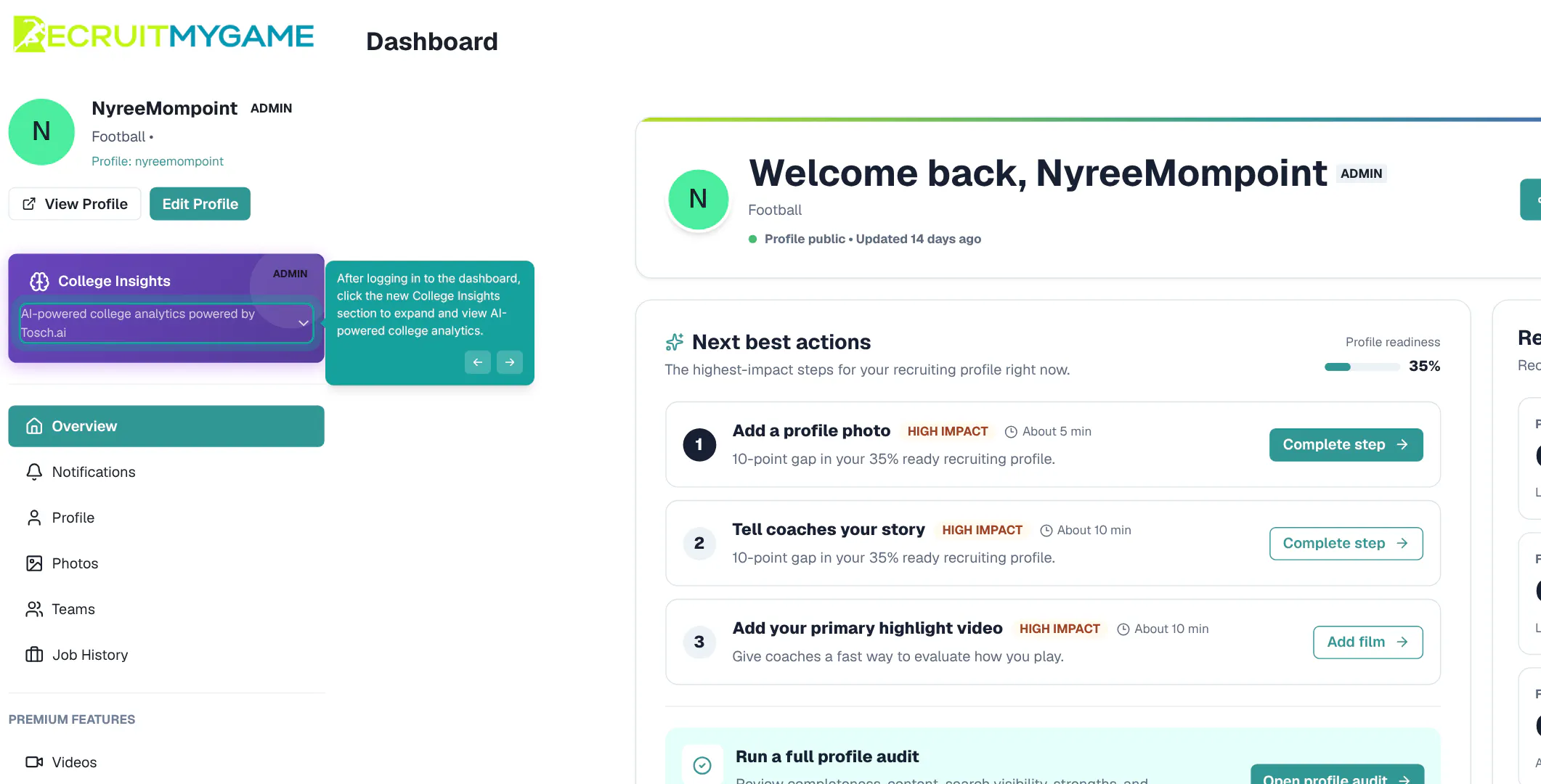Click the Overview home icon
This screenshot has width=1541, height=784.
coord(34,426)
